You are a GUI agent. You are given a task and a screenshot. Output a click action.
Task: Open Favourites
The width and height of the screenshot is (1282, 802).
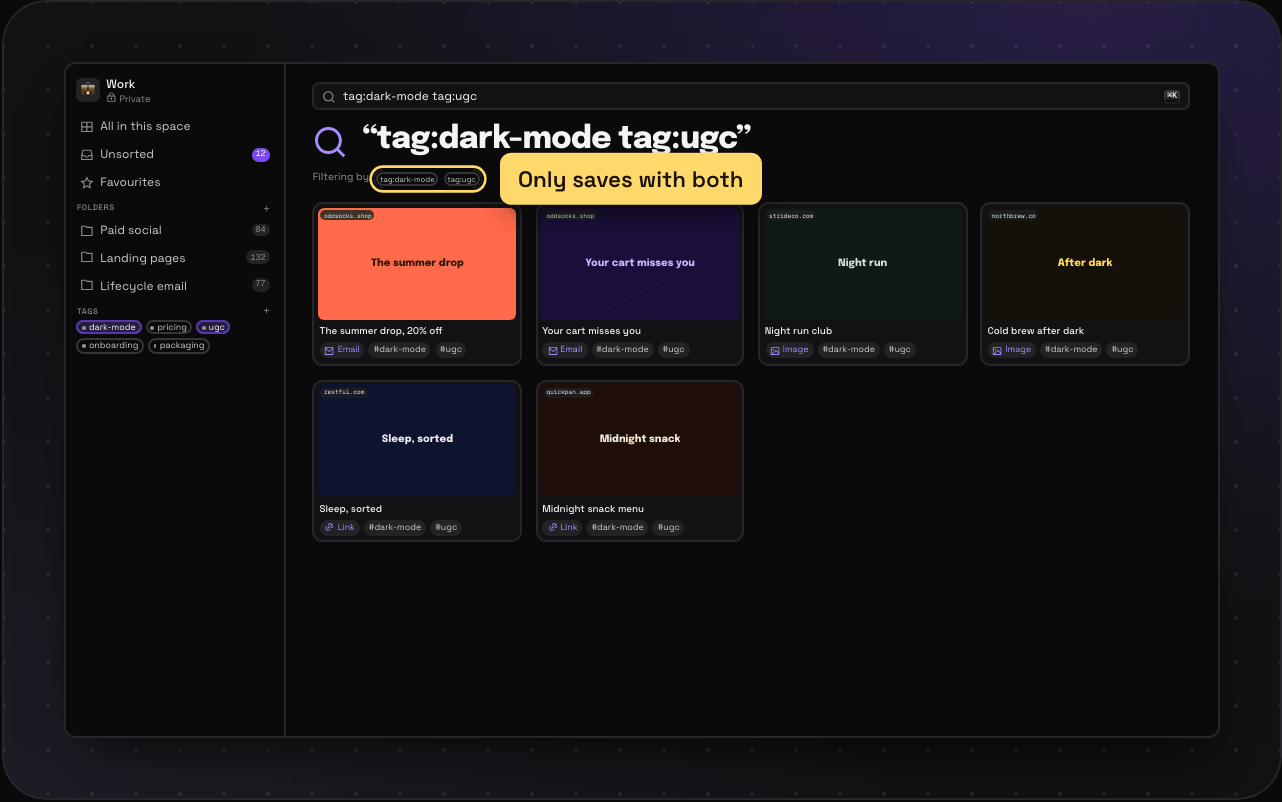(174, 183)
